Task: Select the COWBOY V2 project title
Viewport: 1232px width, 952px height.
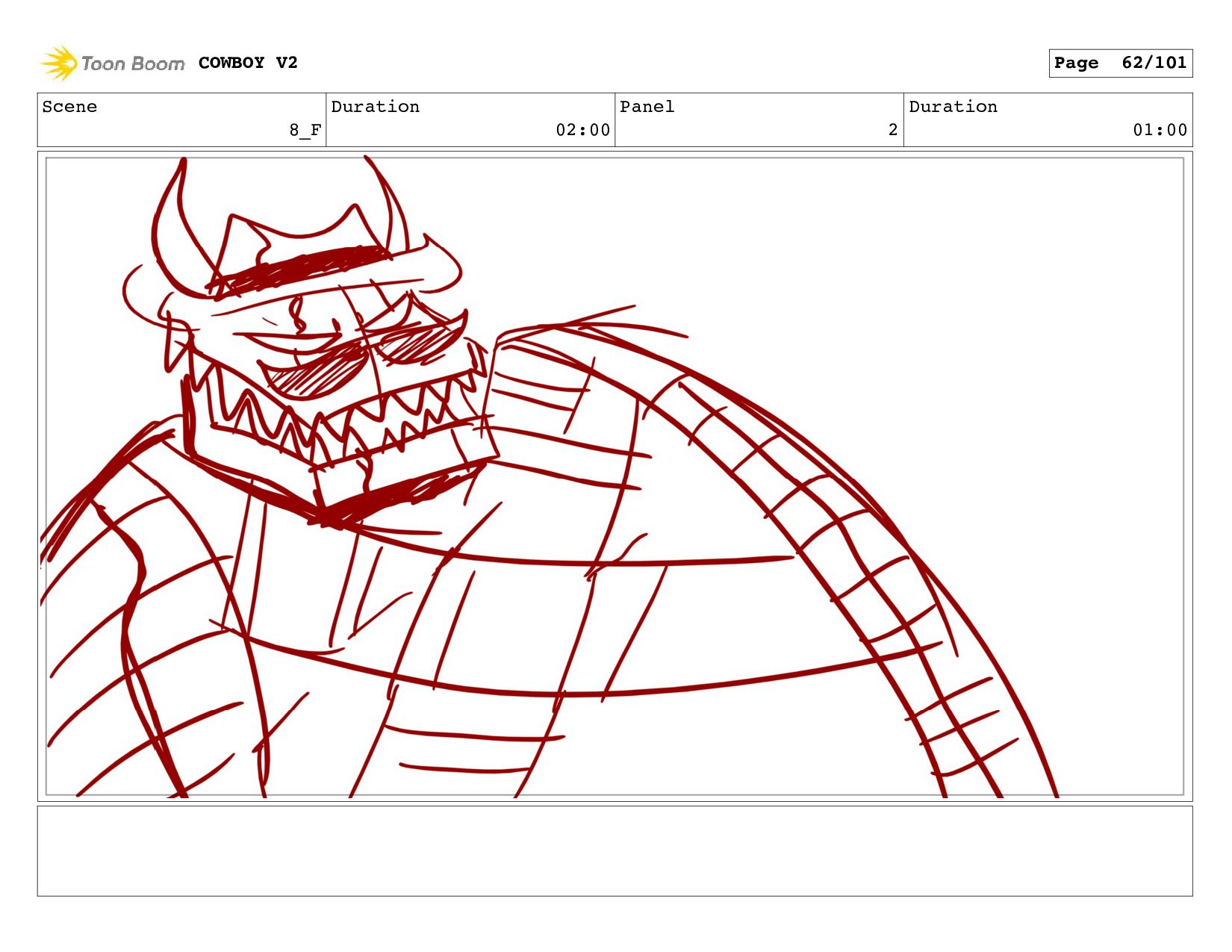Action: 248,63
